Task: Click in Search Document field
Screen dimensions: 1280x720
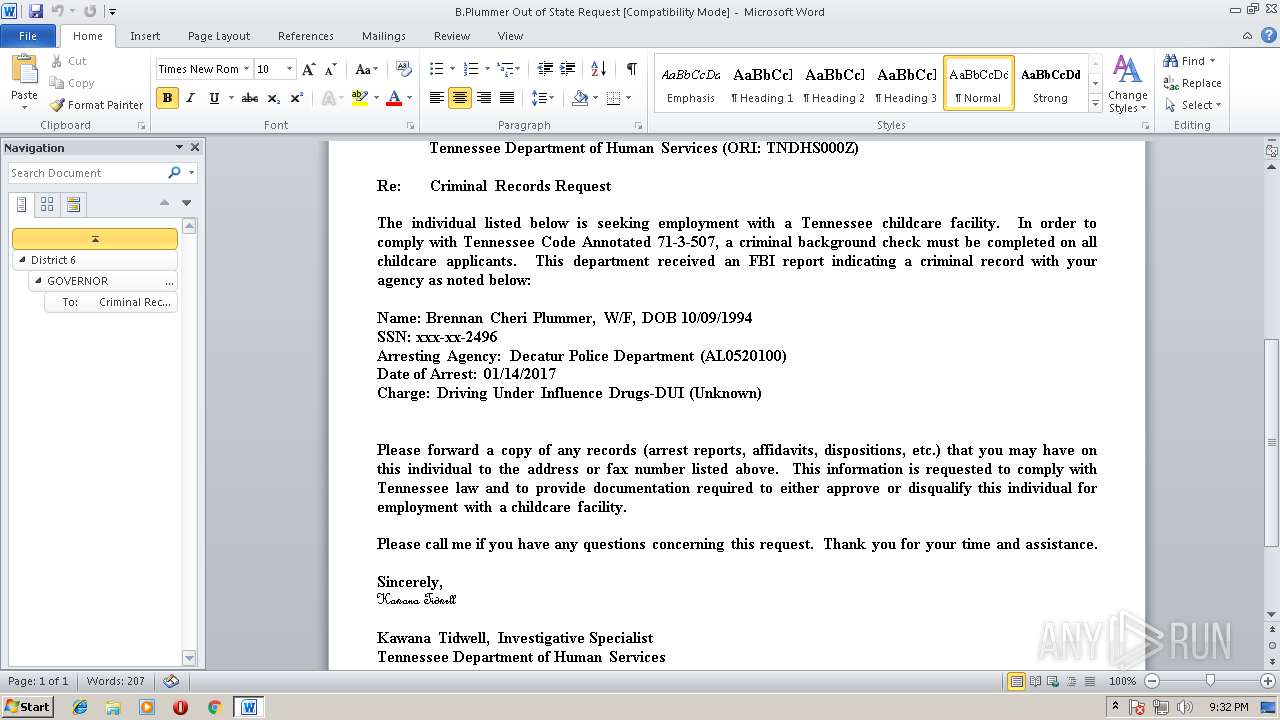Action: point(88,173)
